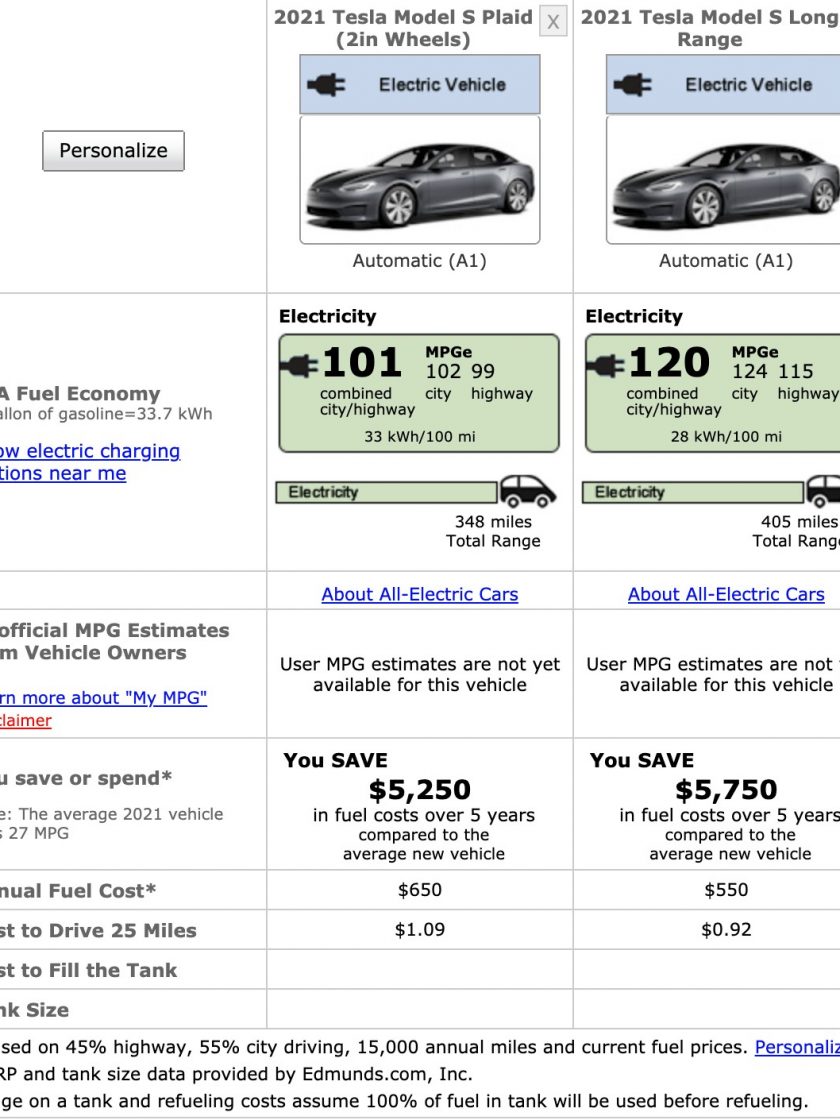Click "You SAVE" heading in the Long Range column
The height and width of the screenshot is (1120, 840).
click(642, 760)
